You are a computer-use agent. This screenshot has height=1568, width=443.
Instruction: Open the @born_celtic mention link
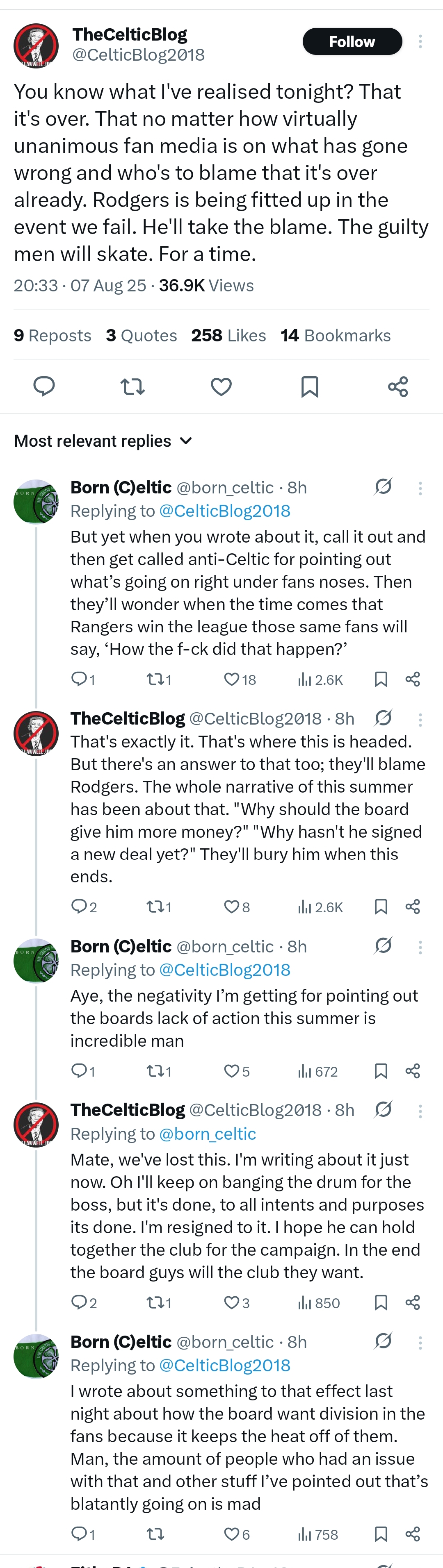(x=208, y=1134)
